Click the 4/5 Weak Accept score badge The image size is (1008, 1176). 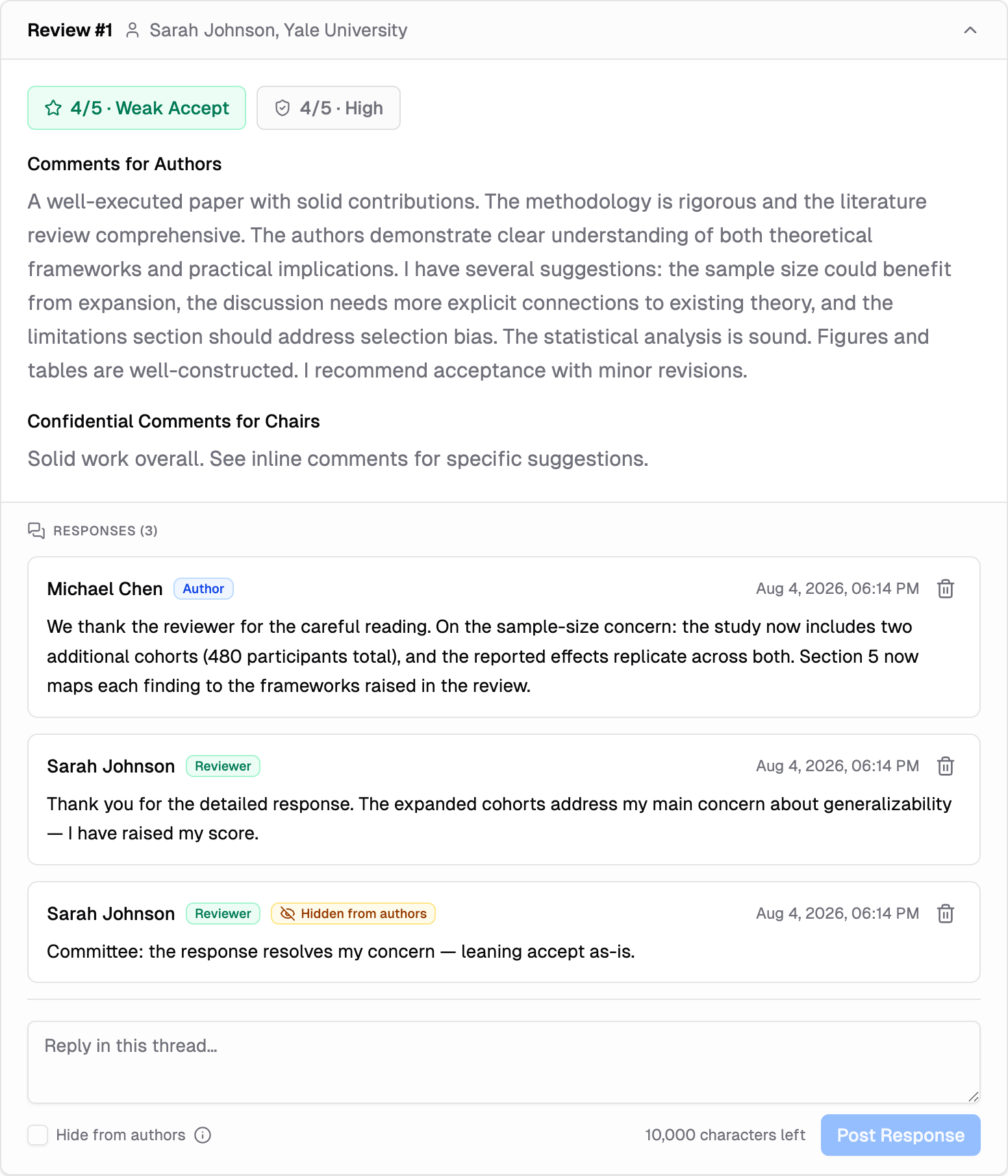click(136, 108)
